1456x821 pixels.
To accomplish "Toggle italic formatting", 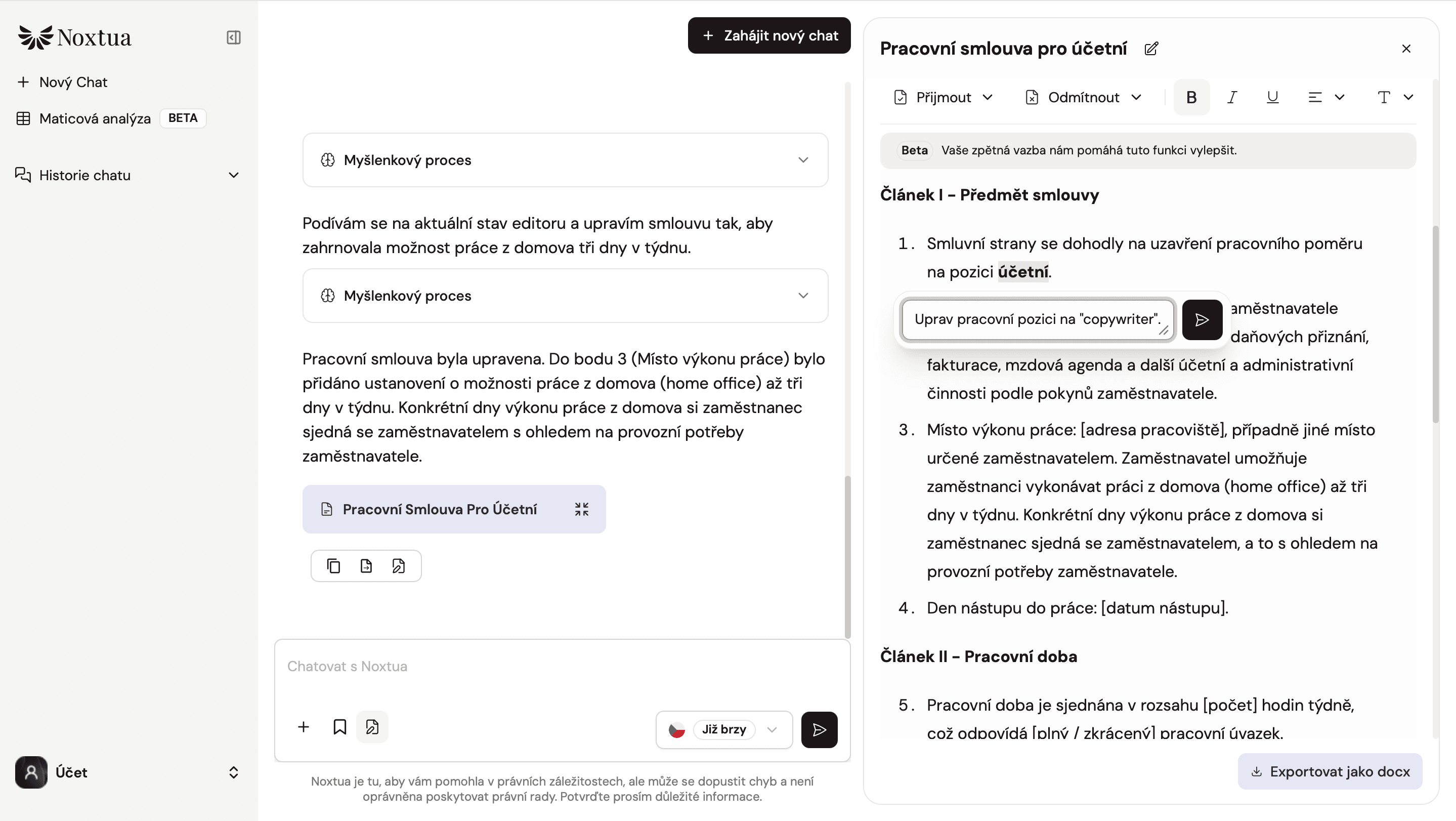I will pyautogui.click(x=1231, y=97).
